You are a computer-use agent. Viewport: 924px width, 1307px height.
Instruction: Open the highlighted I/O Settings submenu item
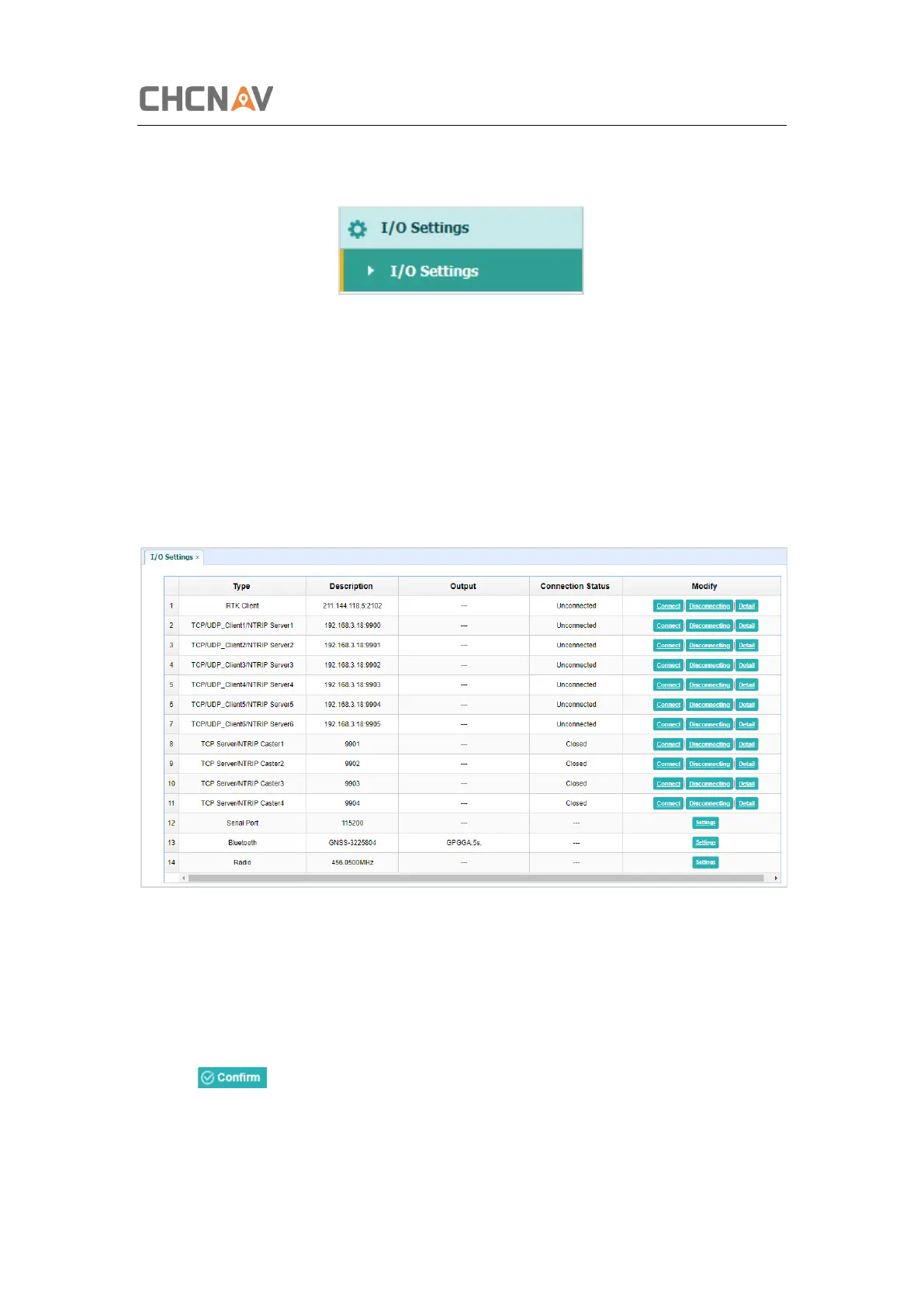coord(462,271)
